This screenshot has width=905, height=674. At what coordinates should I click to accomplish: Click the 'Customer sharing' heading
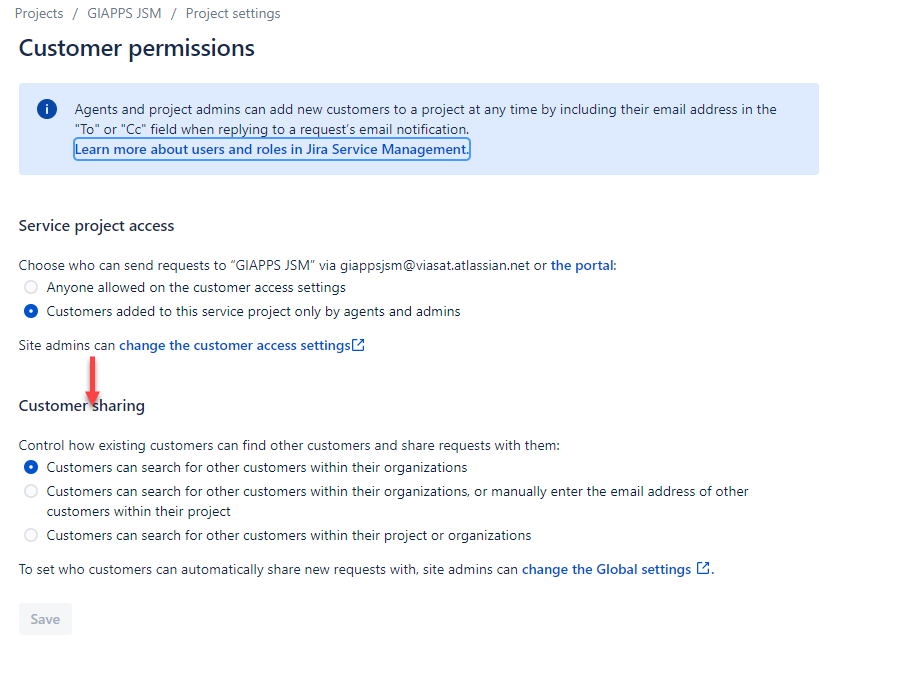point(81,406)
